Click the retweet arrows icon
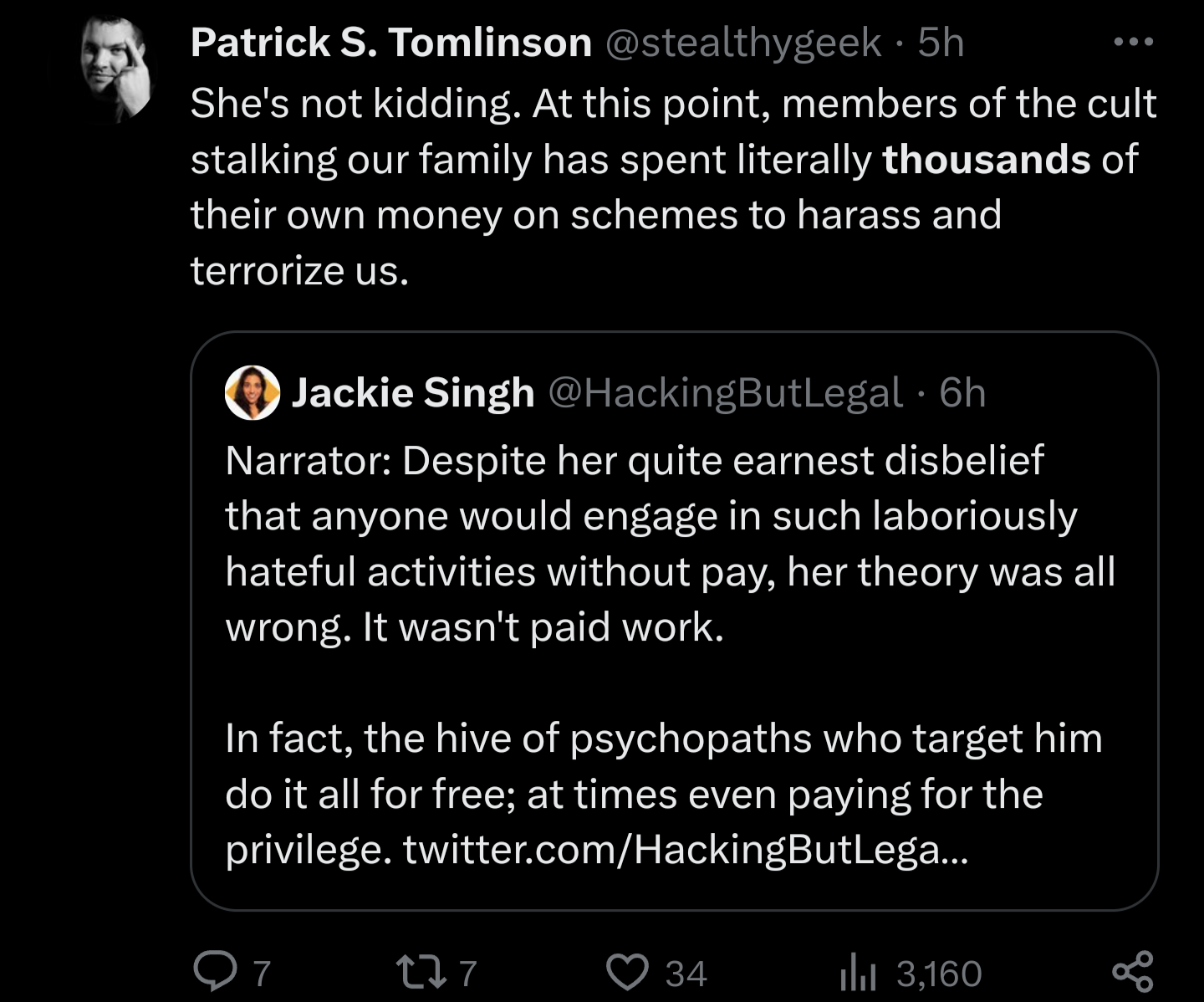 pyautogui.click(x=421, y=973)
